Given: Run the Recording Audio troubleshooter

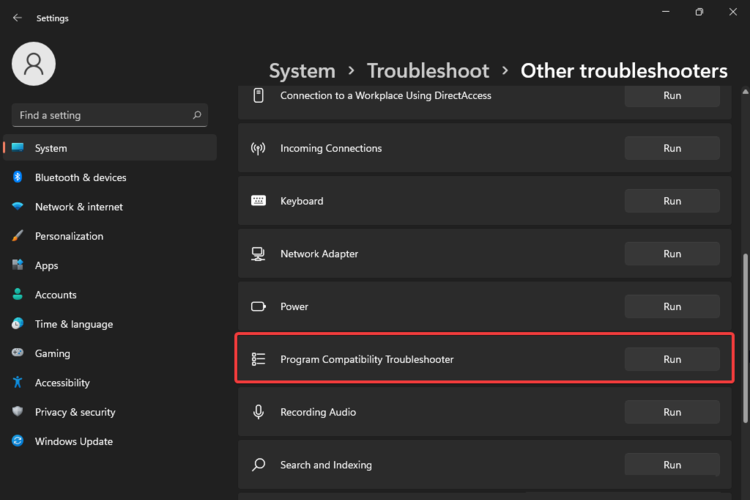Looking at the screenshot, I should click(x=672, y=412).
